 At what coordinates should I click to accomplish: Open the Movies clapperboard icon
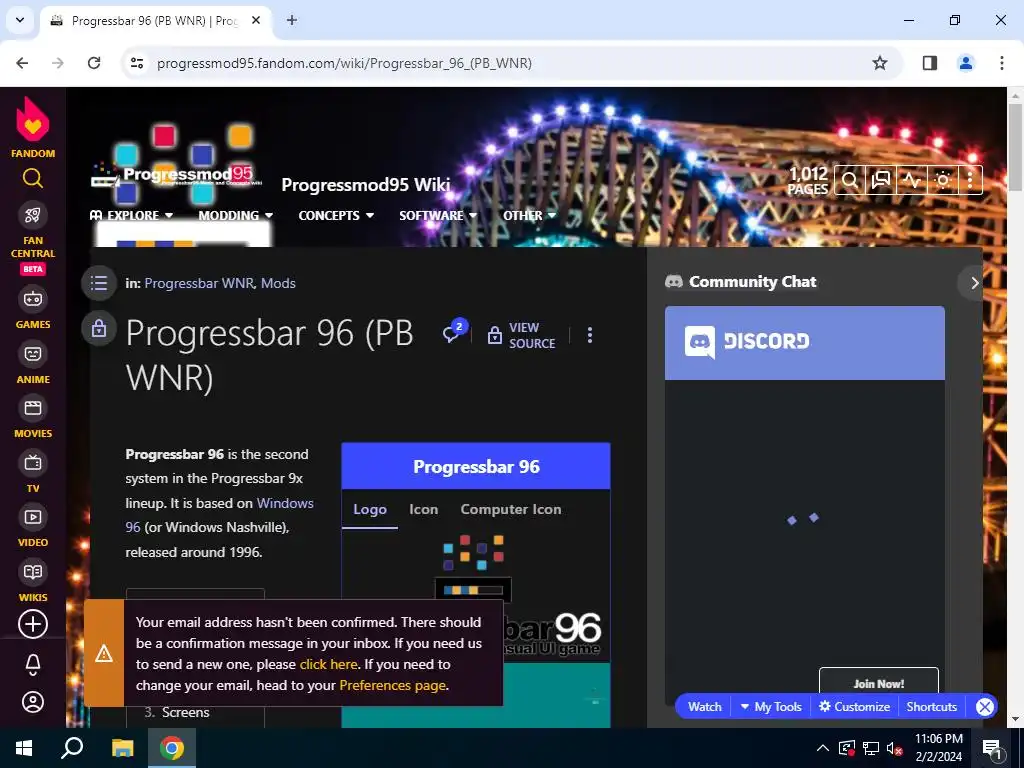pos(33,408)
